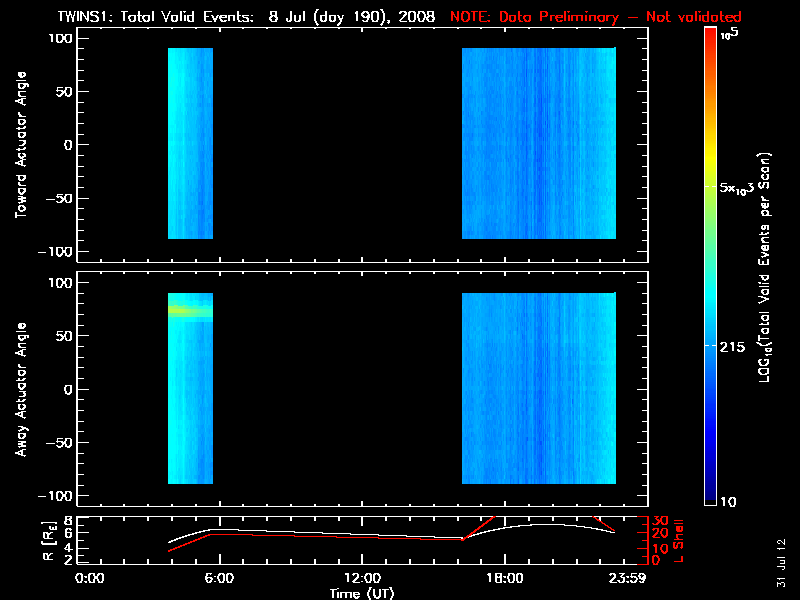
Task: Click the '10' label at the color bar bottom
Action: pyautogui.click(x=728, y=502)
